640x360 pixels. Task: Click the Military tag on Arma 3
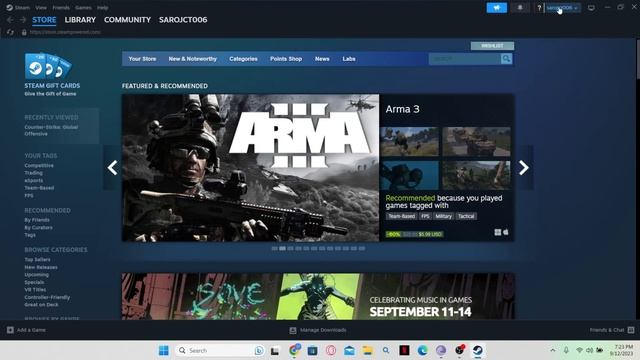443,216
